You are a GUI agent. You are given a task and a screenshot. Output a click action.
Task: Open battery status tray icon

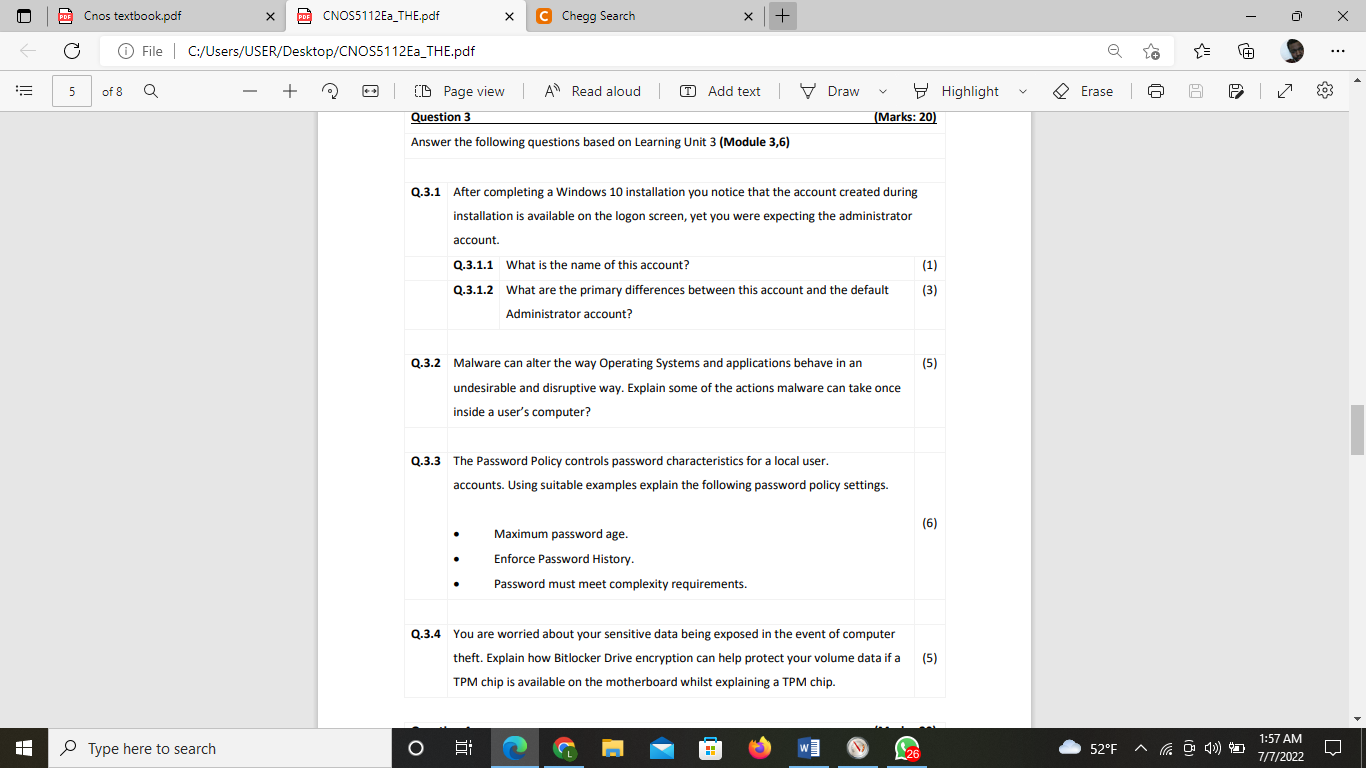(1236, 748)
